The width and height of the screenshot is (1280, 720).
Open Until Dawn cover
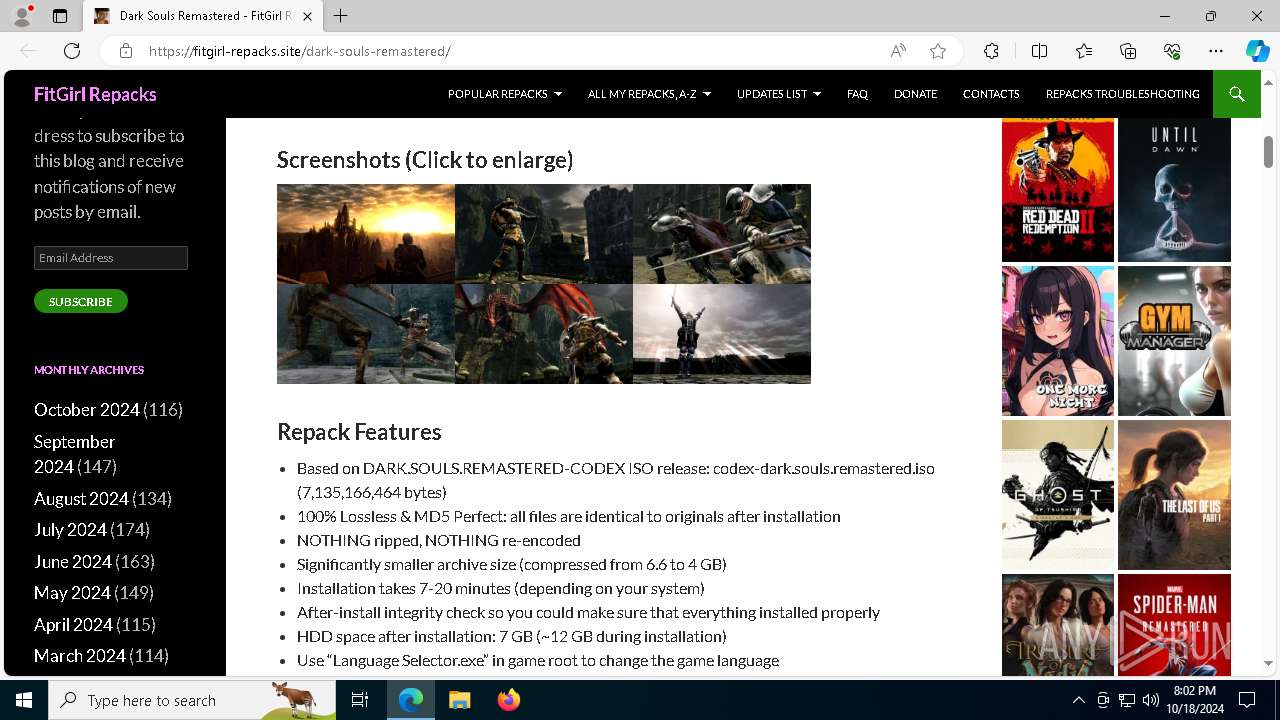pos(1174,190)
